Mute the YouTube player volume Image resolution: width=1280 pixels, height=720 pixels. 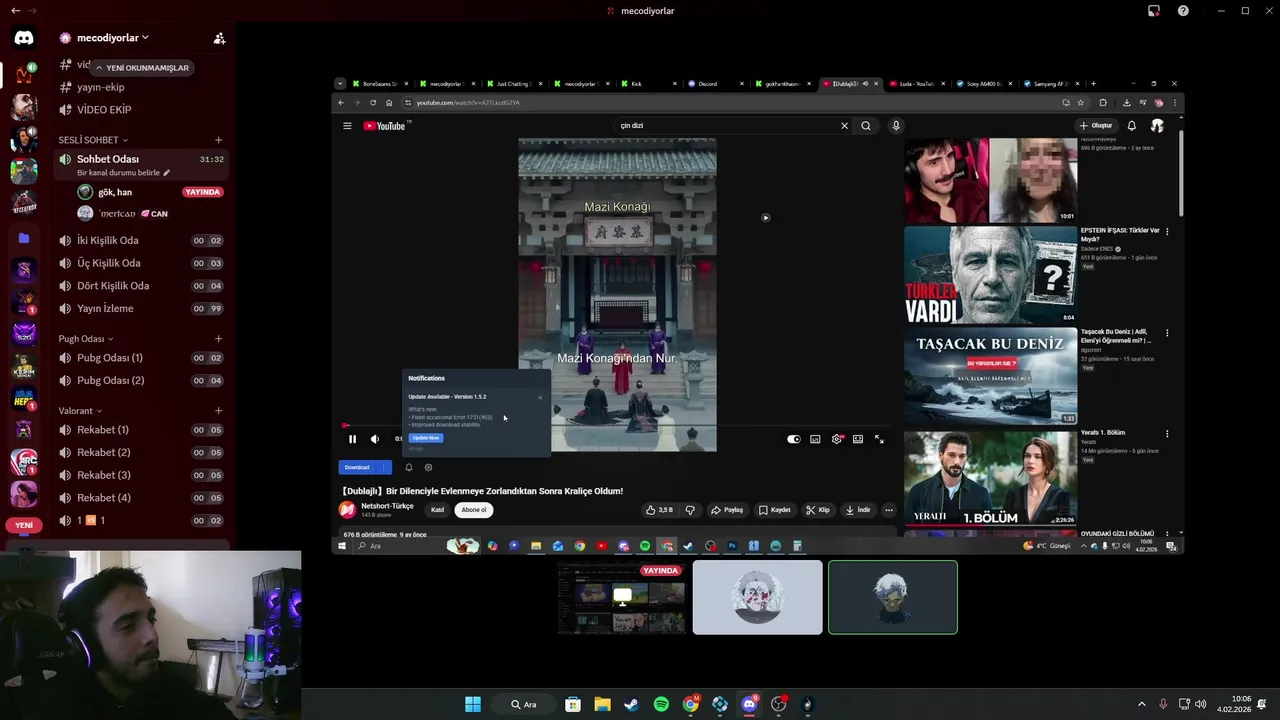(375, 439)
